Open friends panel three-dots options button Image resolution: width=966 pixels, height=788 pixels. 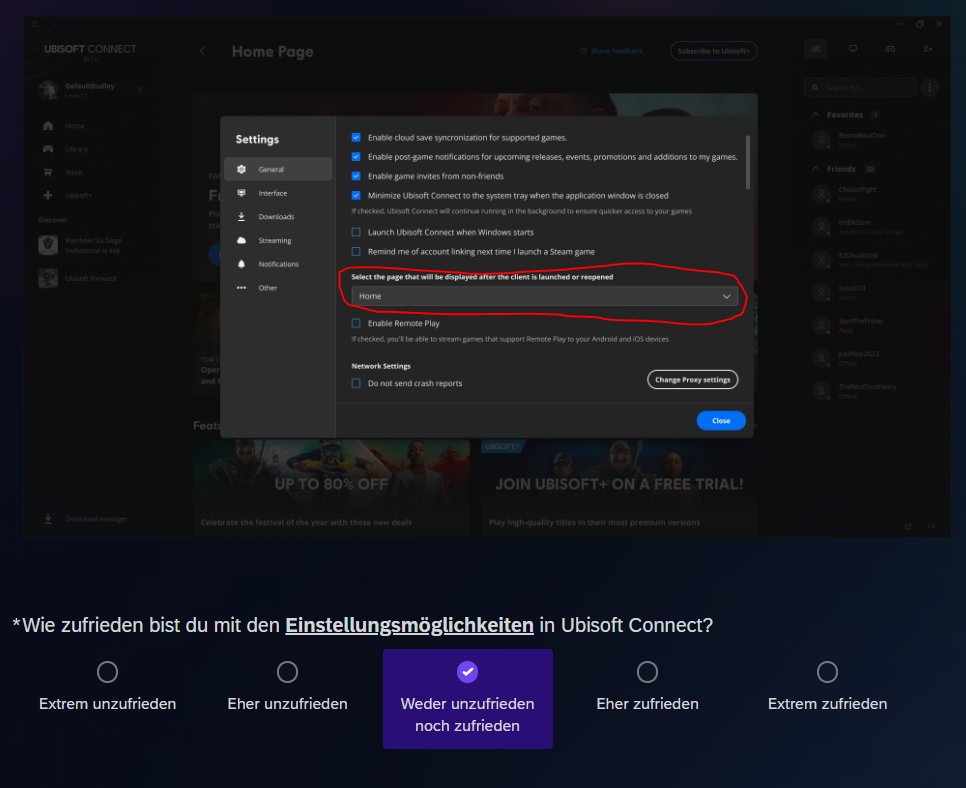click(x=930, y=87)
